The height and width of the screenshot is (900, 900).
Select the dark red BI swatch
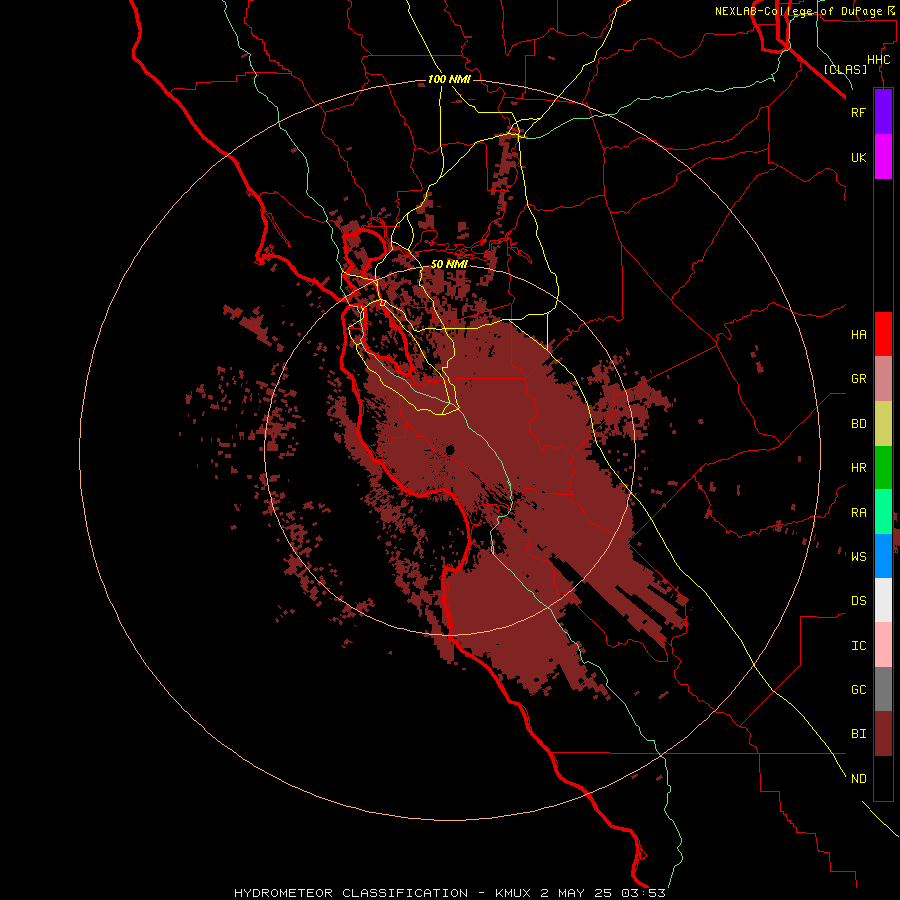coord(883,734)
